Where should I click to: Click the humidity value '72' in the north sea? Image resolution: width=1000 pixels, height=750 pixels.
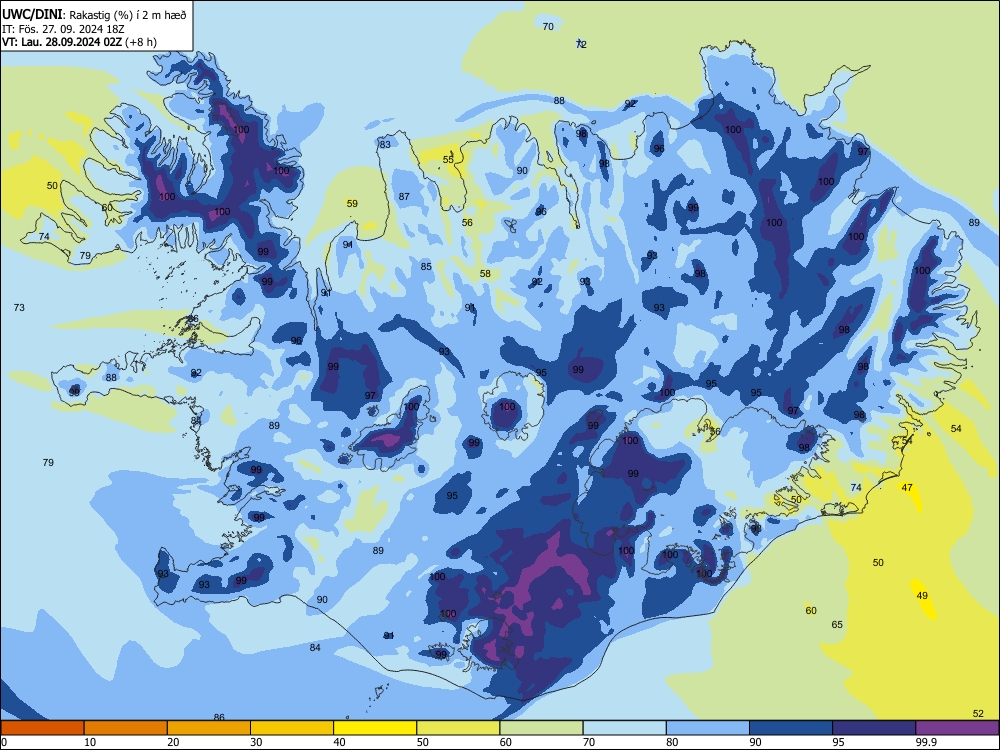[581, 44]
